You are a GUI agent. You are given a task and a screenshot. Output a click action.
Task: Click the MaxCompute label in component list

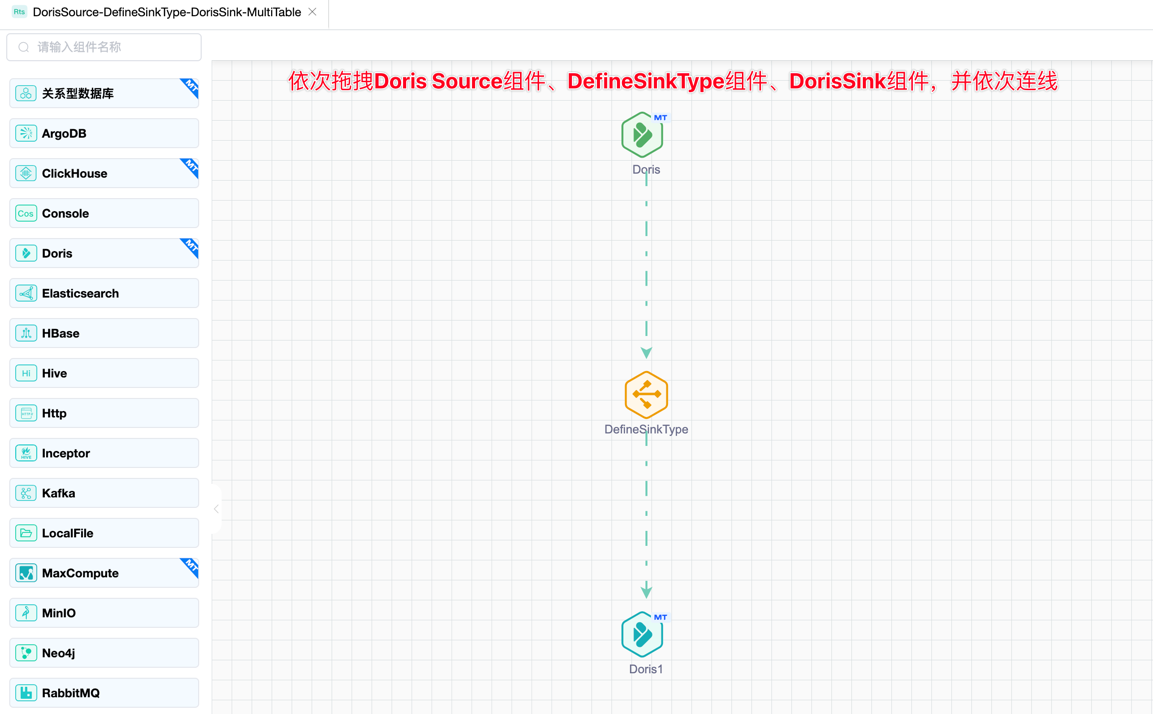pyautogui.click(x=80, y=573)
